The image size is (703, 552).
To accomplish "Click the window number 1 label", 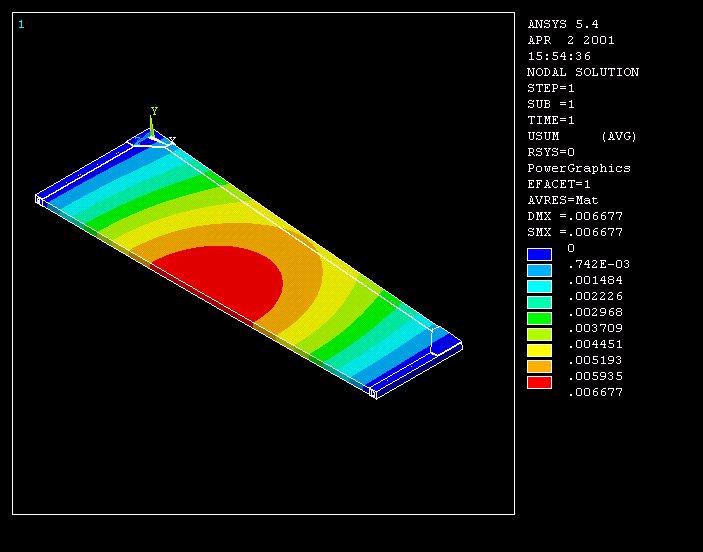I will 21,24.
